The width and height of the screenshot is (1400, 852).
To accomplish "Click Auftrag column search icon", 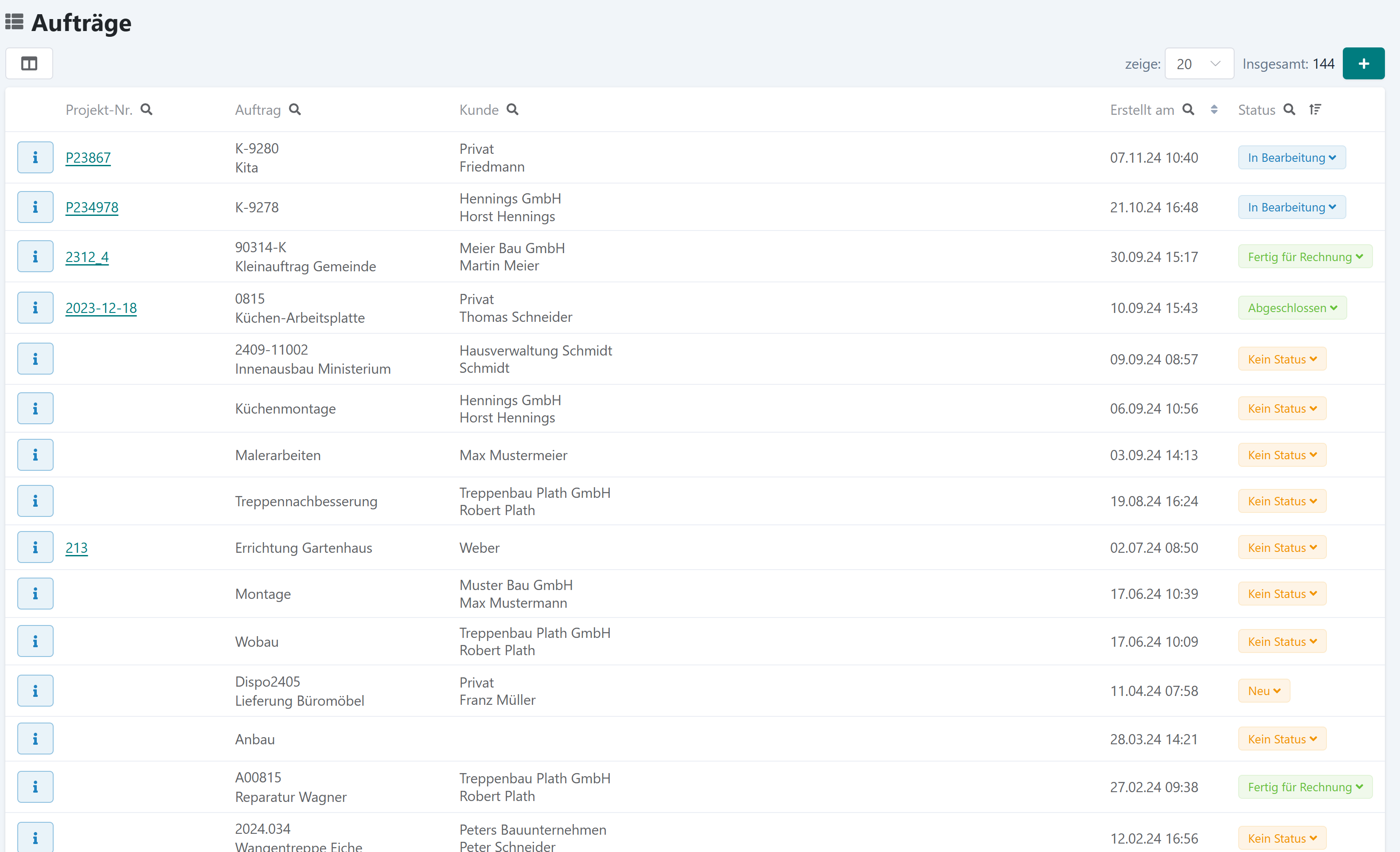I will pyautogui.click(x=295, y=109).
